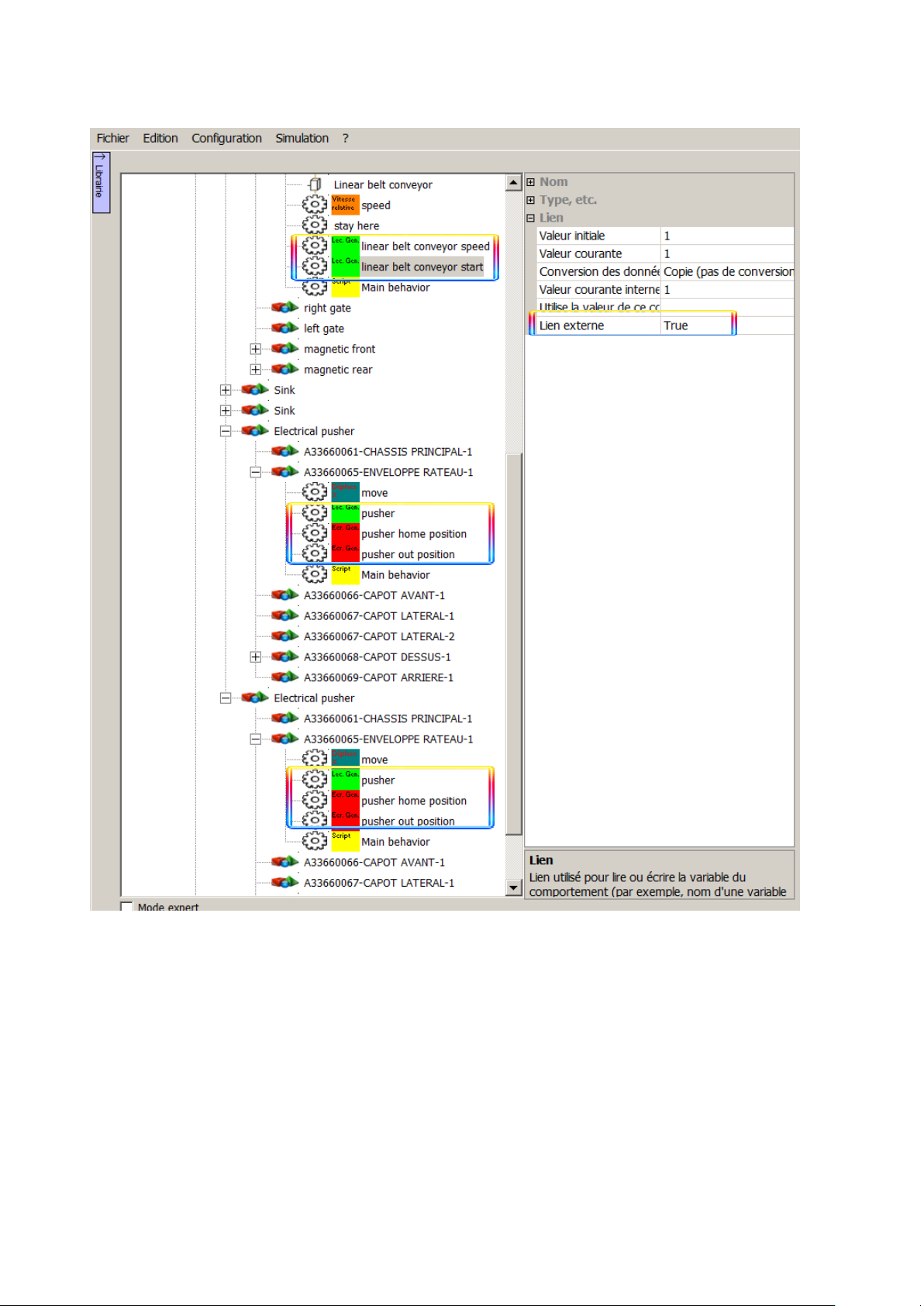Click the tree scrollbar down arrow
The width and height of the screenshot is (924, 1306).
514,887
